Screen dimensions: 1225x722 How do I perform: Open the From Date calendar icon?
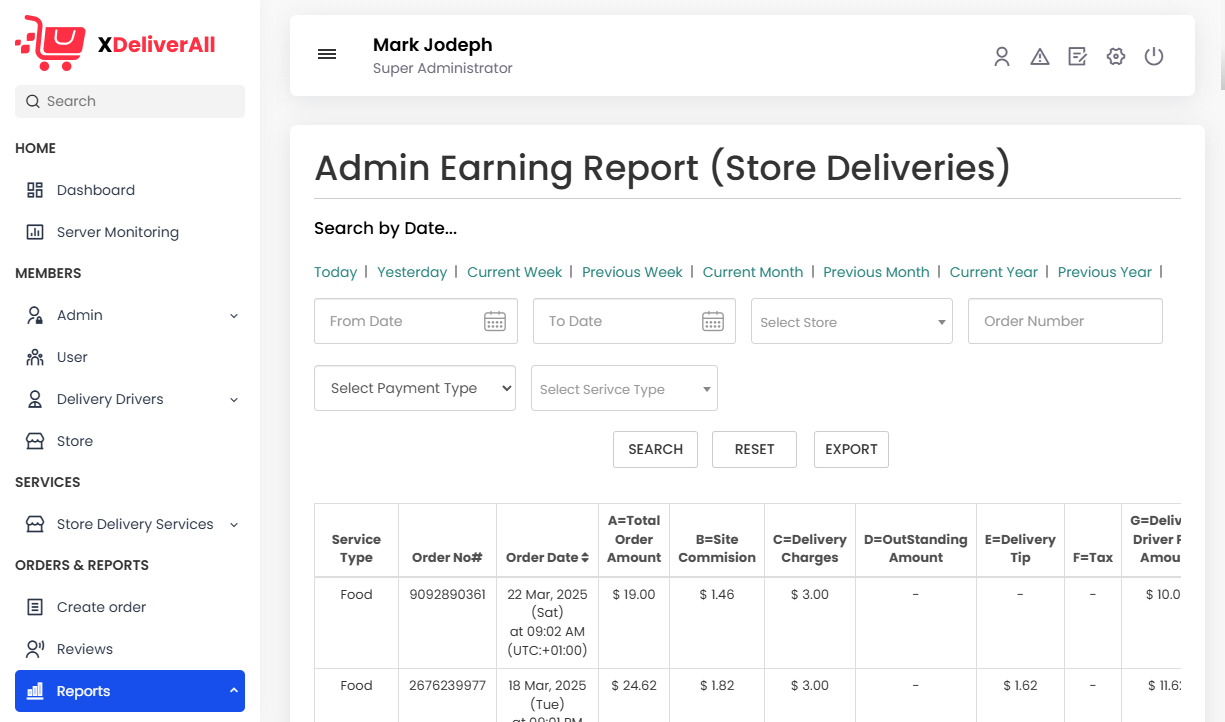(495, 321)
